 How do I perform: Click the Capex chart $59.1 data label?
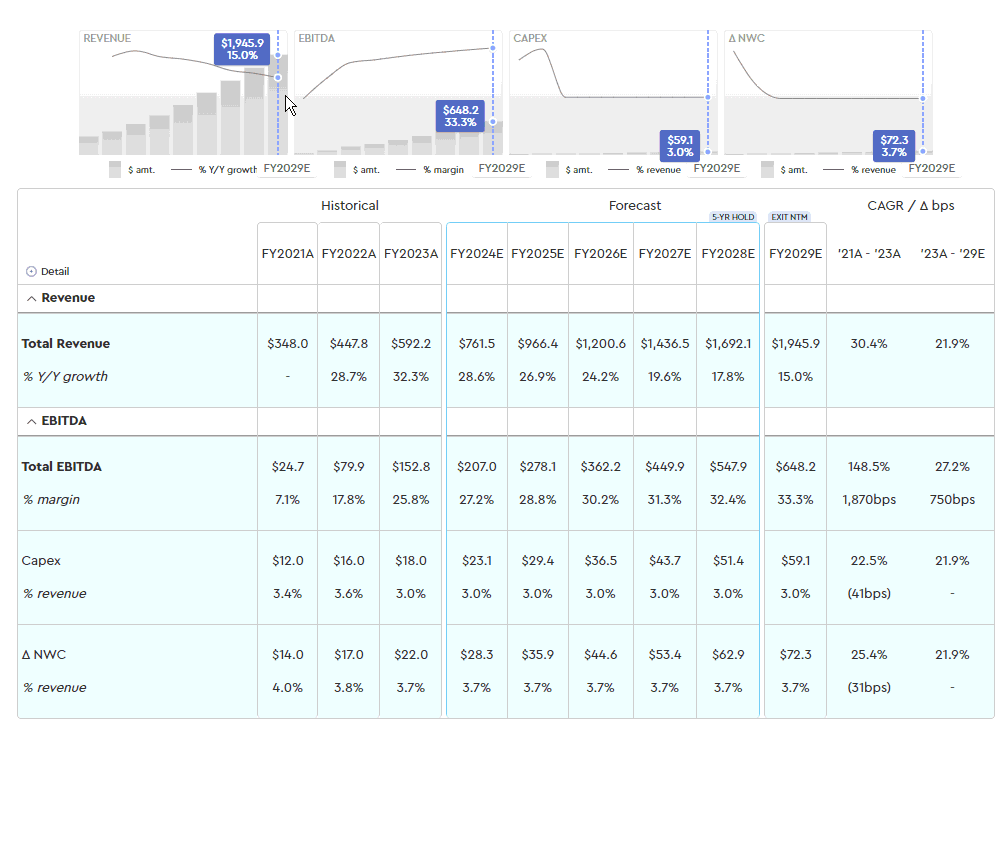pos(680,146)
